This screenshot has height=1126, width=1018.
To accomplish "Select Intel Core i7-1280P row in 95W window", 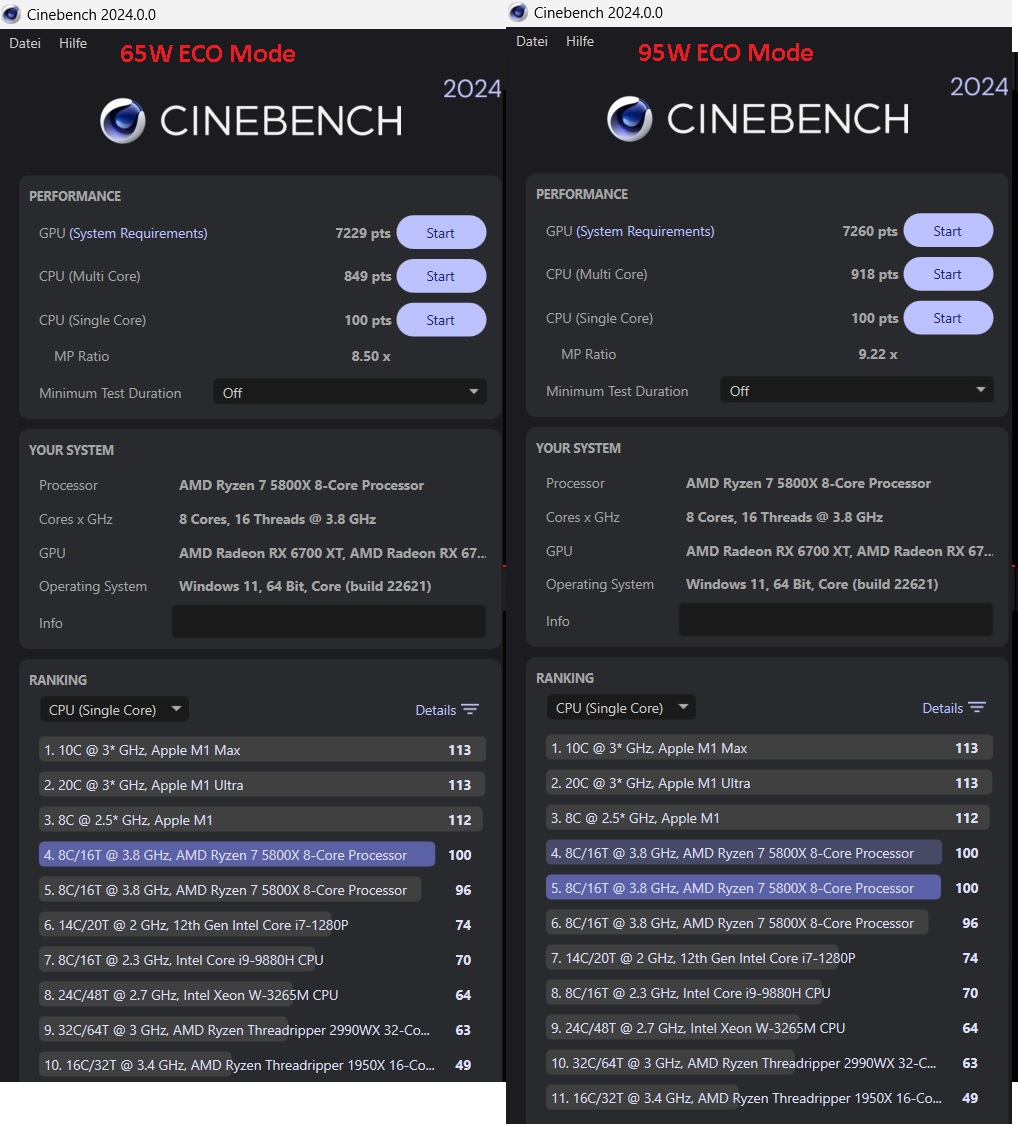I will (769, 958).
